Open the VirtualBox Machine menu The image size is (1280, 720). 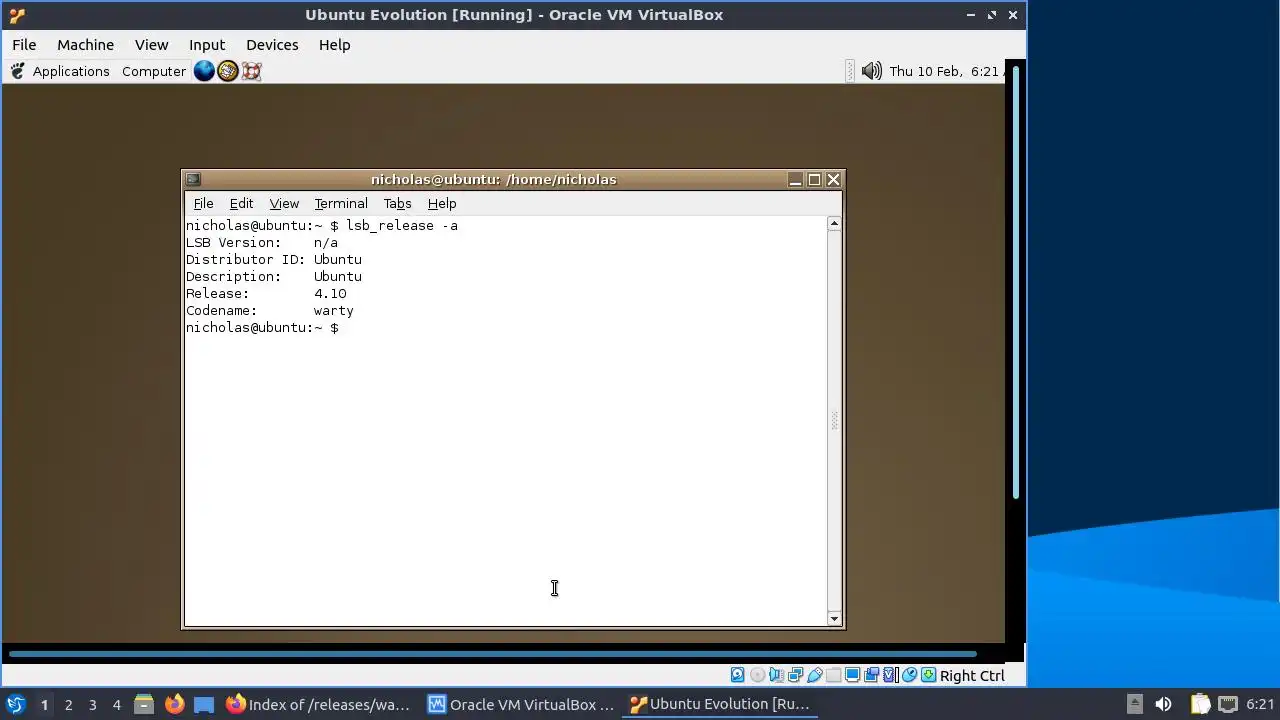[85, 45]
